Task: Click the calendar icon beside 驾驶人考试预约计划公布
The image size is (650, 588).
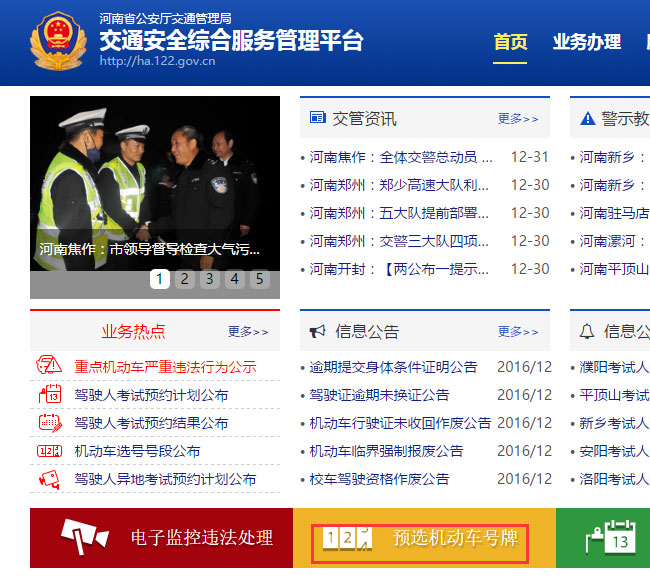Action: pyautogui.click(x=50, y=394)
